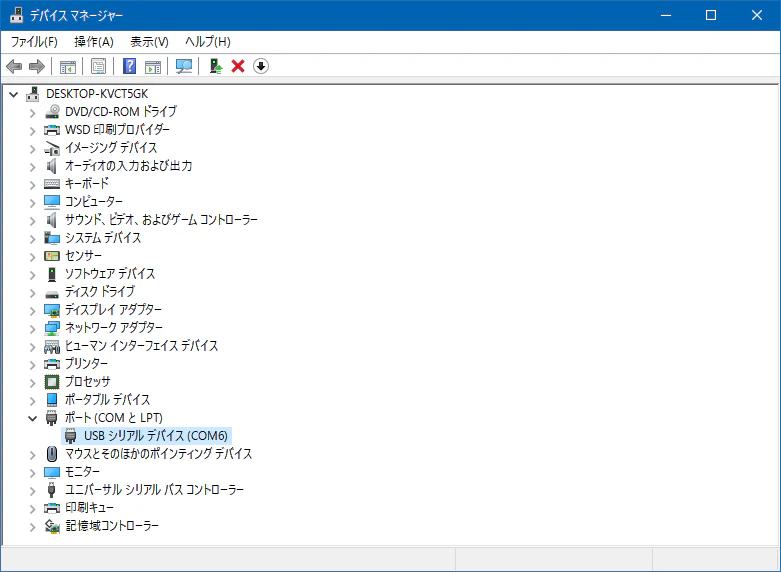Maximize the Device Manager window

(x=711, y=15)
